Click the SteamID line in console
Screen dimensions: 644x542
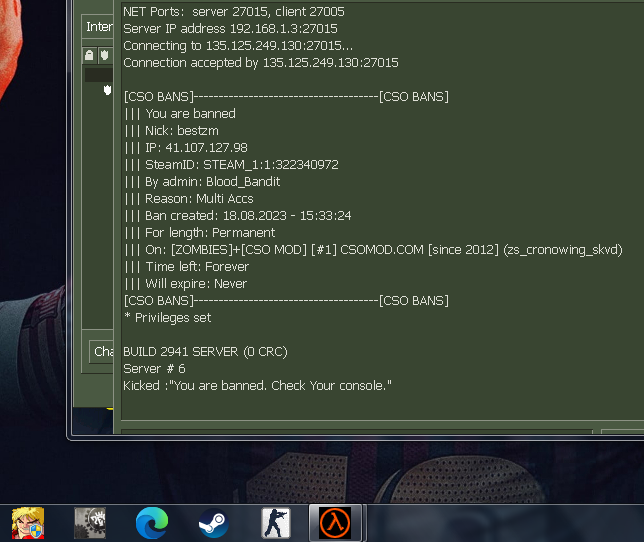[231, 165]
